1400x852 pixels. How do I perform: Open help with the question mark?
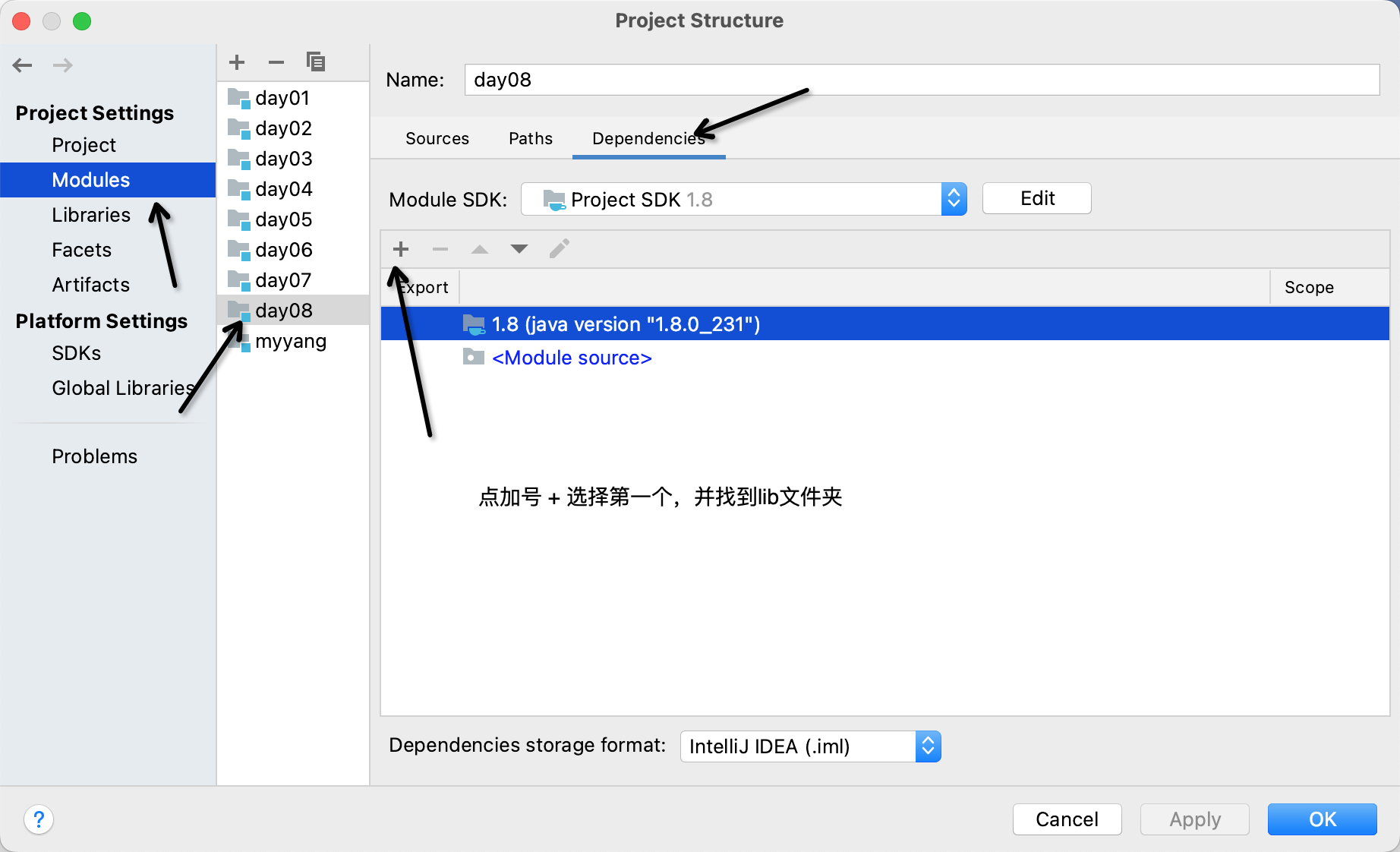coord(39,819)
